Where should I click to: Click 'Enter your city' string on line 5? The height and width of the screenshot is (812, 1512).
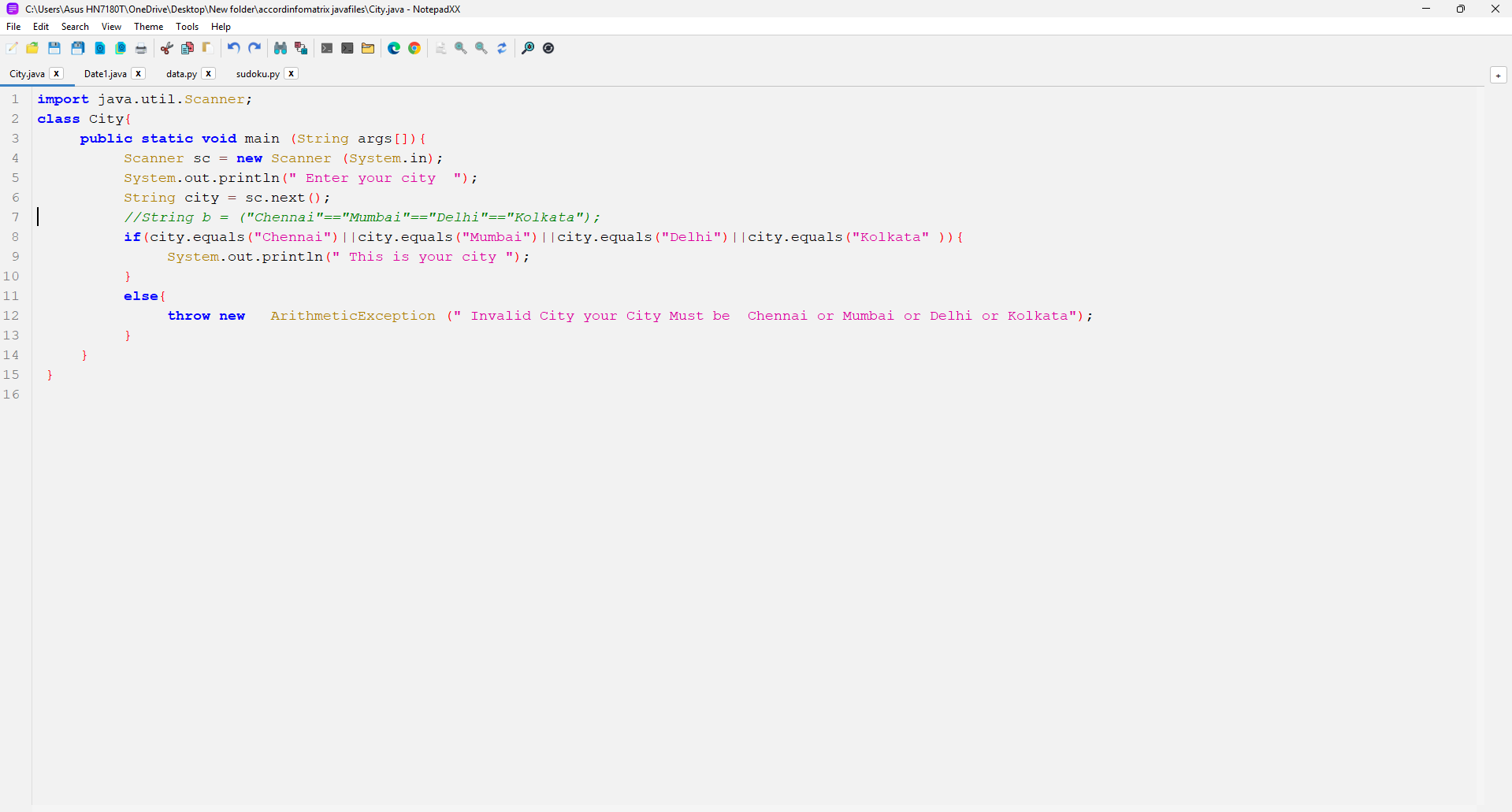[x=375, y=178]
